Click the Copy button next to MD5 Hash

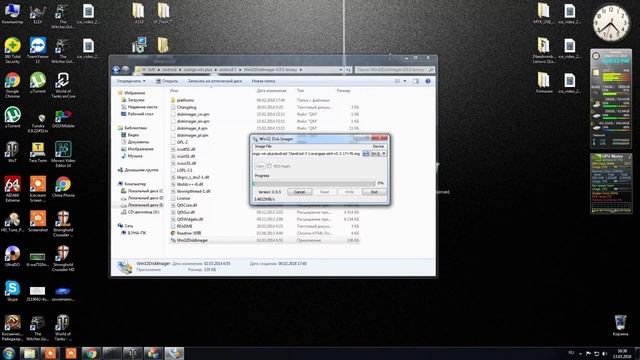[x=260, y=166]
